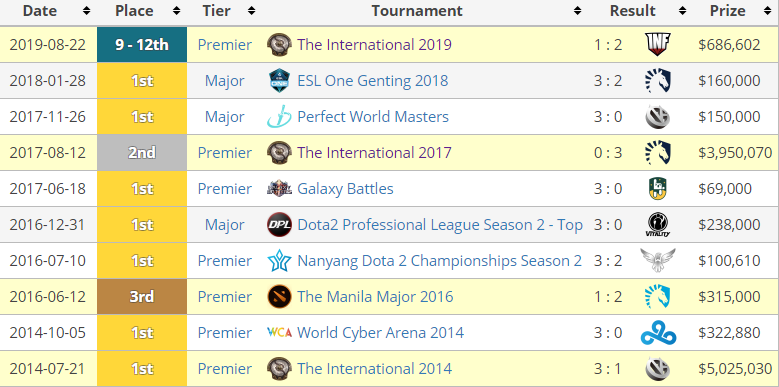This screenshot has width=779, height=387.
Task: Click the Galaxy Battles tournament icon
Action: (279, 189)
